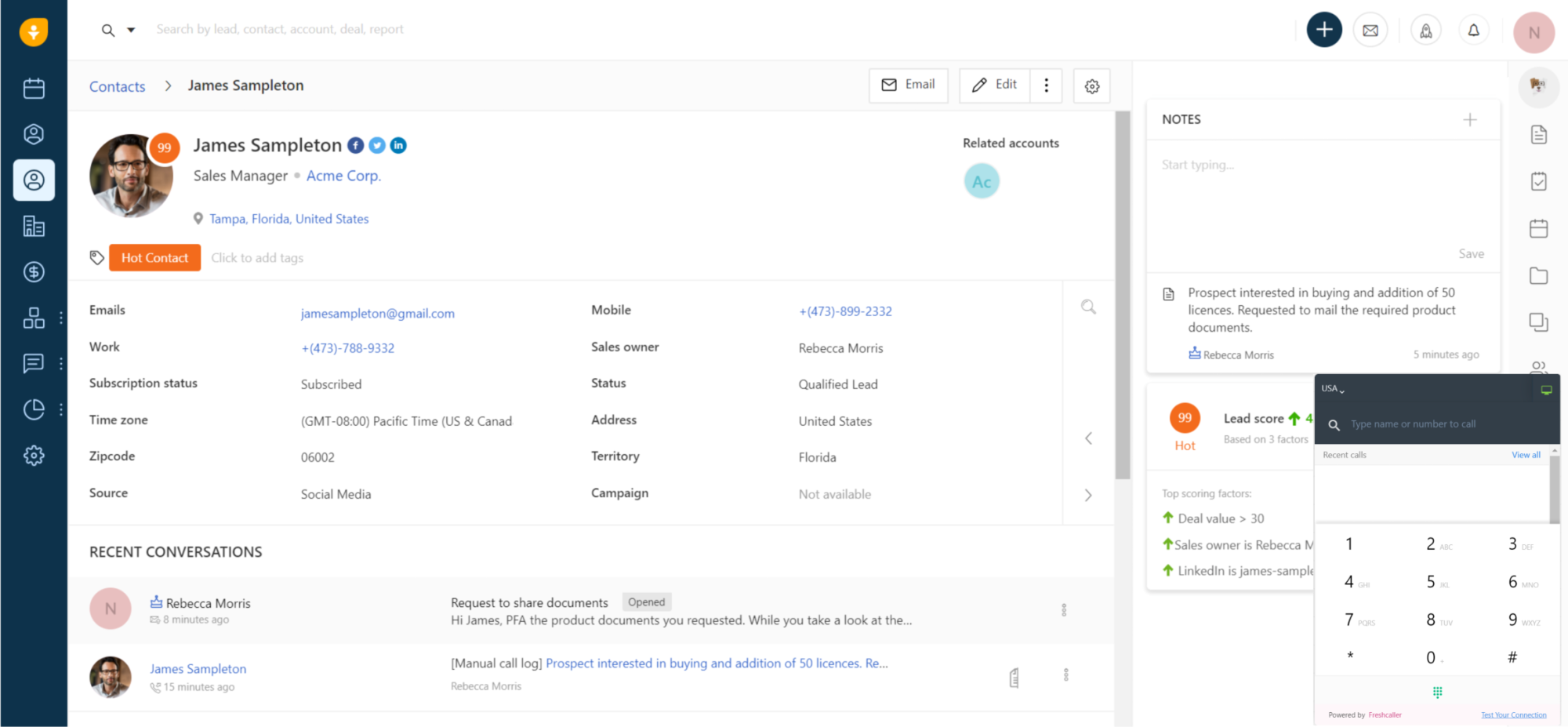The width and height of the screenshot is (1568, 727).
Task: Open the calendar icon in left sidebar
Action: tap(34, 89)
